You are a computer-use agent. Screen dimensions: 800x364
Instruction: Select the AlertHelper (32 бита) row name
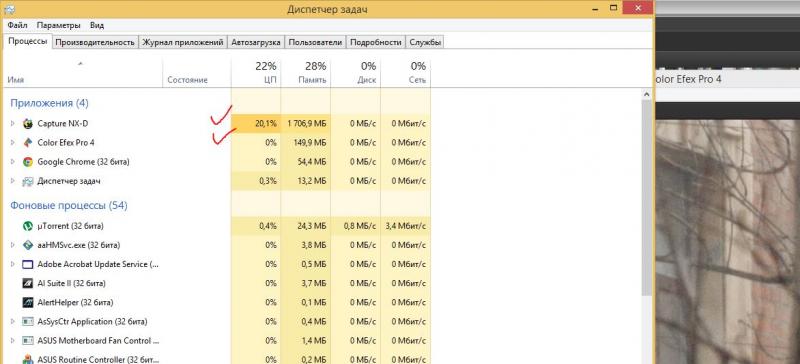coord(76,303)
